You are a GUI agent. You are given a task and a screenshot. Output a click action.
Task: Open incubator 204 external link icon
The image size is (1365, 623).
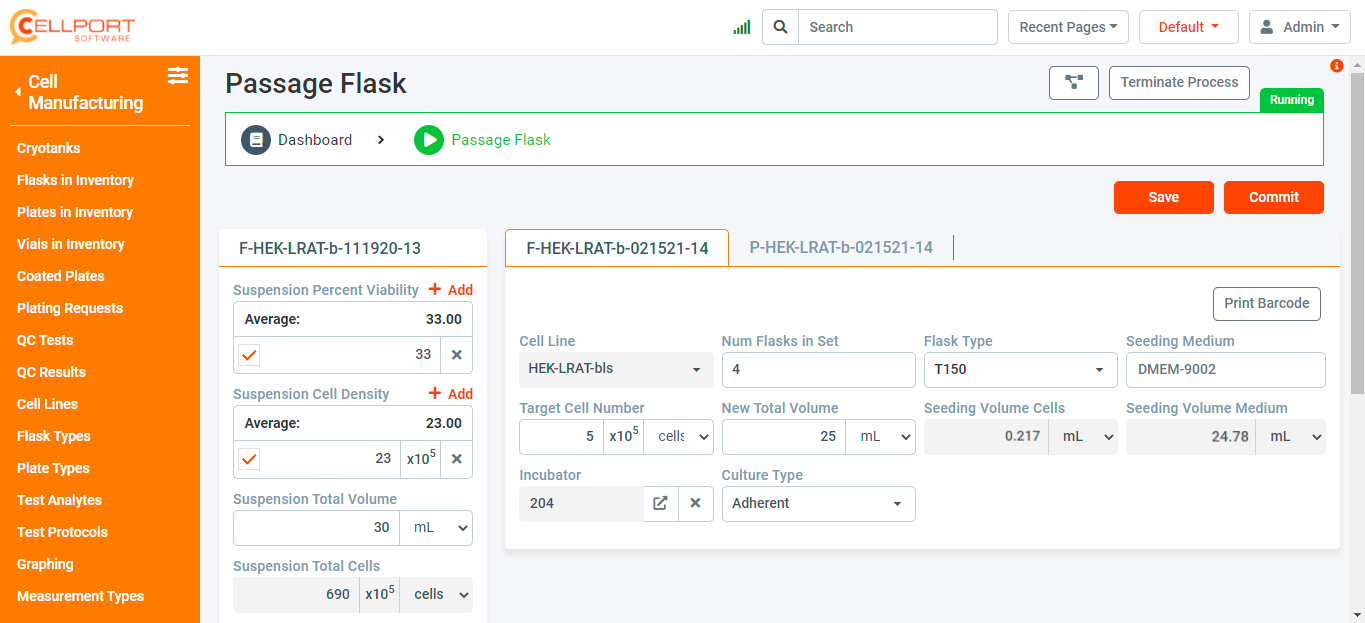click(x=660, y=503)
